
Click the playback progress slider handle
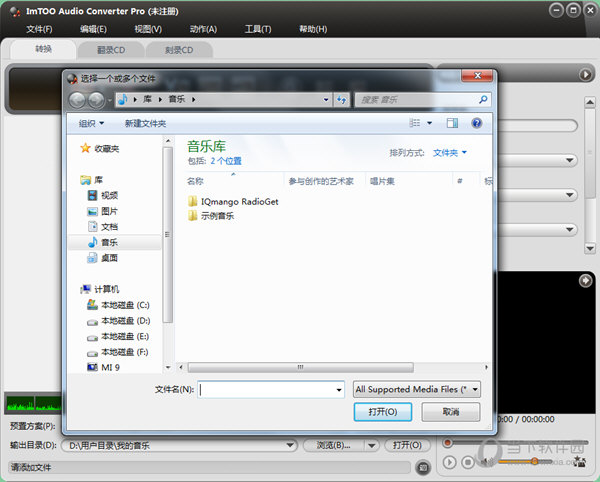click(x=447, y=443)
